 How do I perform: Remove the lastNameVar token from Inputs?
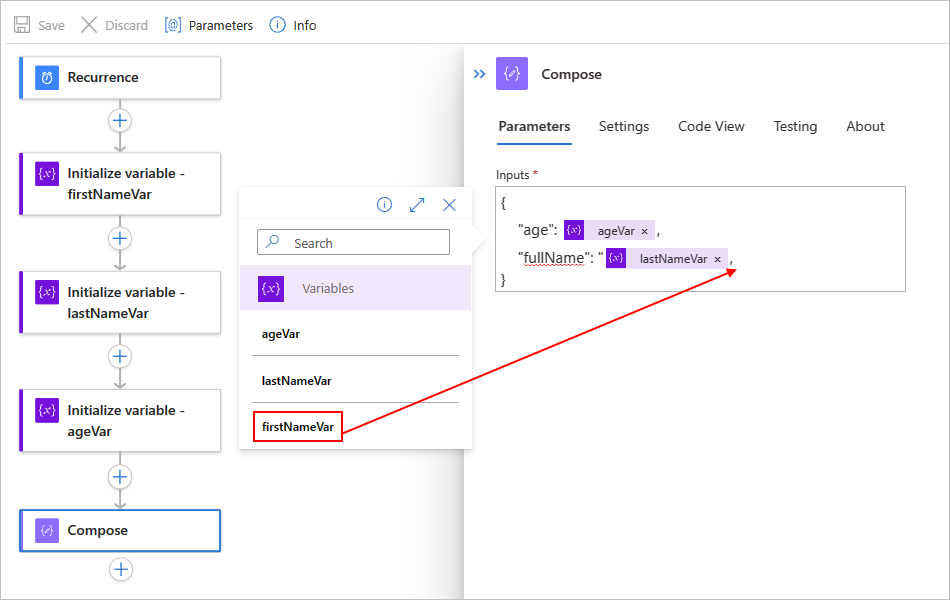pos(717,259)
